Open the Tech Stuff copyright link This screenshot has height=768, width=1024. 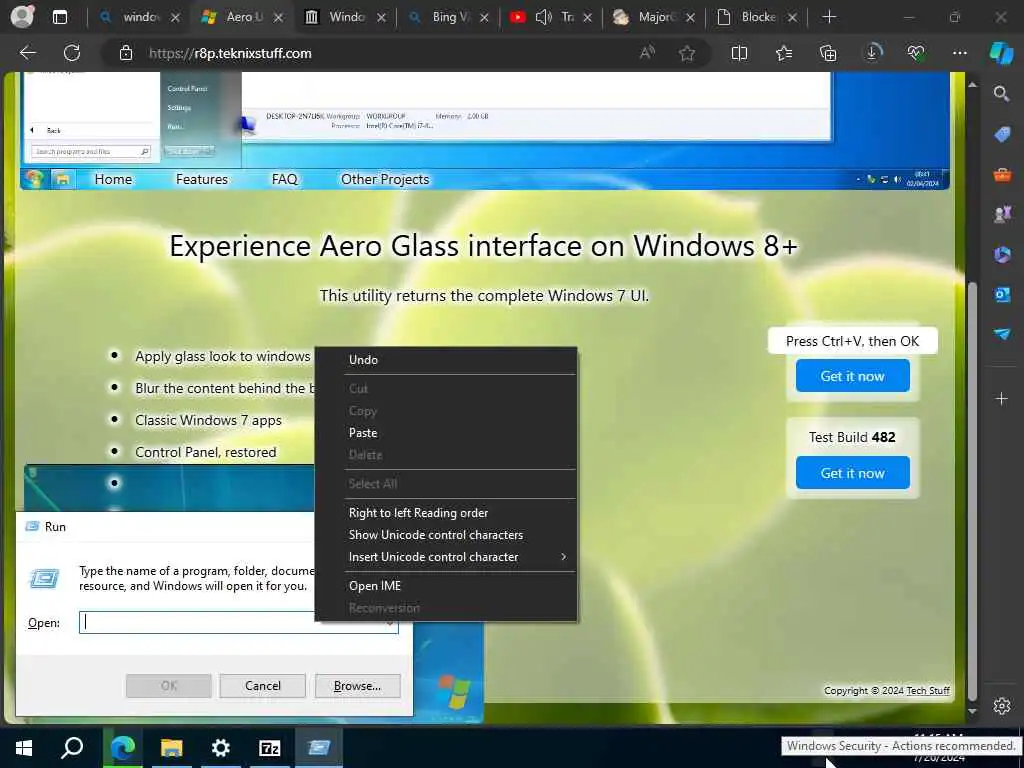click(x=927, y=690)
